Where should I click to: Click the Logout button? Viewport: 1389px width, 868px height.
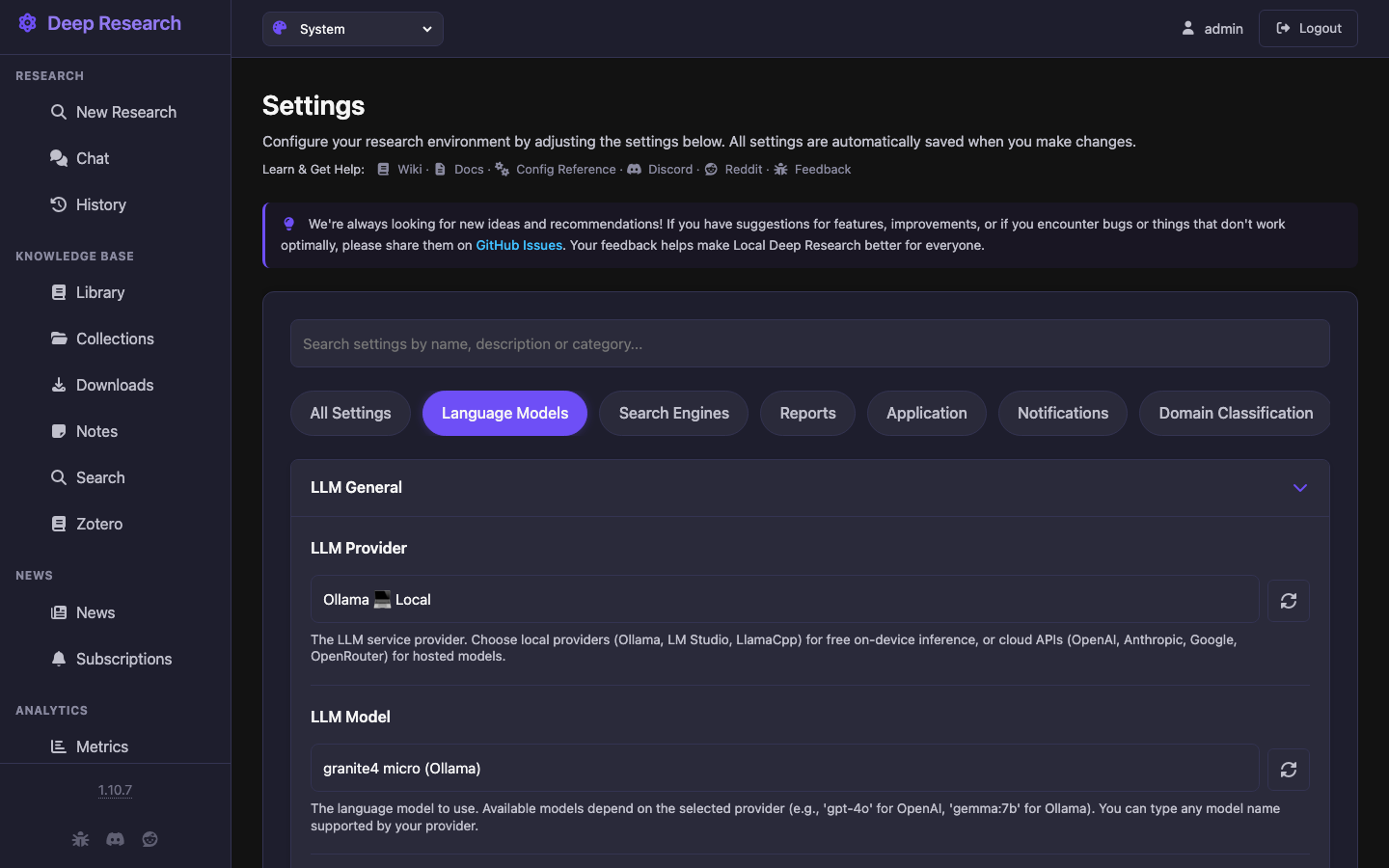1308,29
